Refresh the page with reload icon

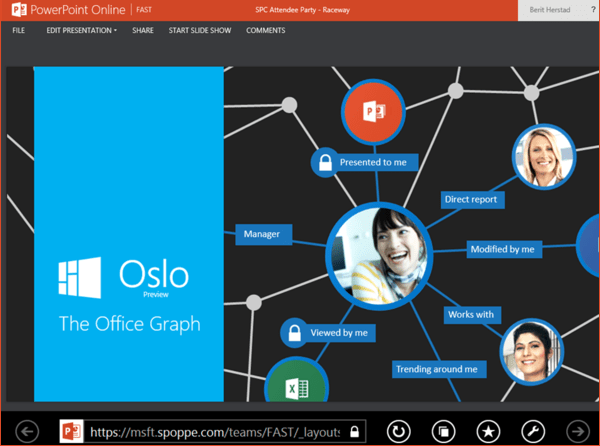(x=400, y=431)
